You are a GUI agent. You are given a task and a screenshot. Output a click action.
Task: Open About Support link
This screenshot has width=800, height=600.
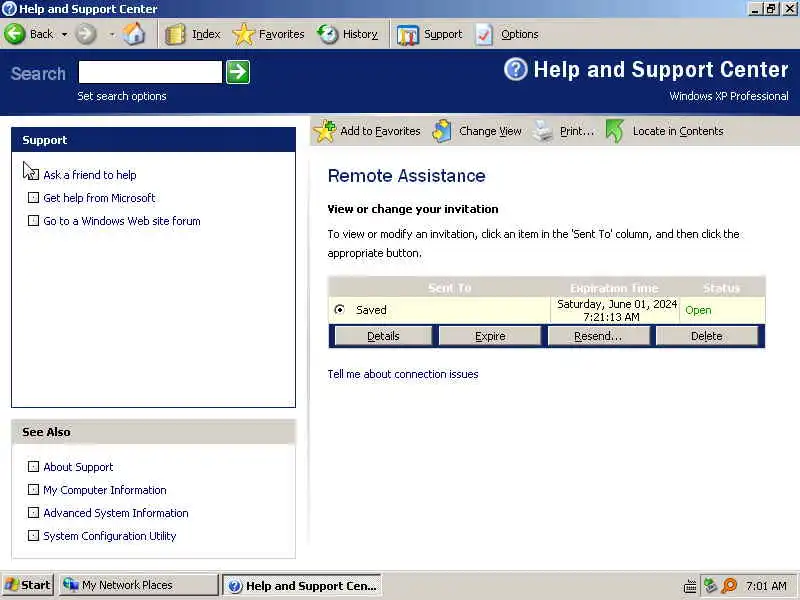pos(78,467)
